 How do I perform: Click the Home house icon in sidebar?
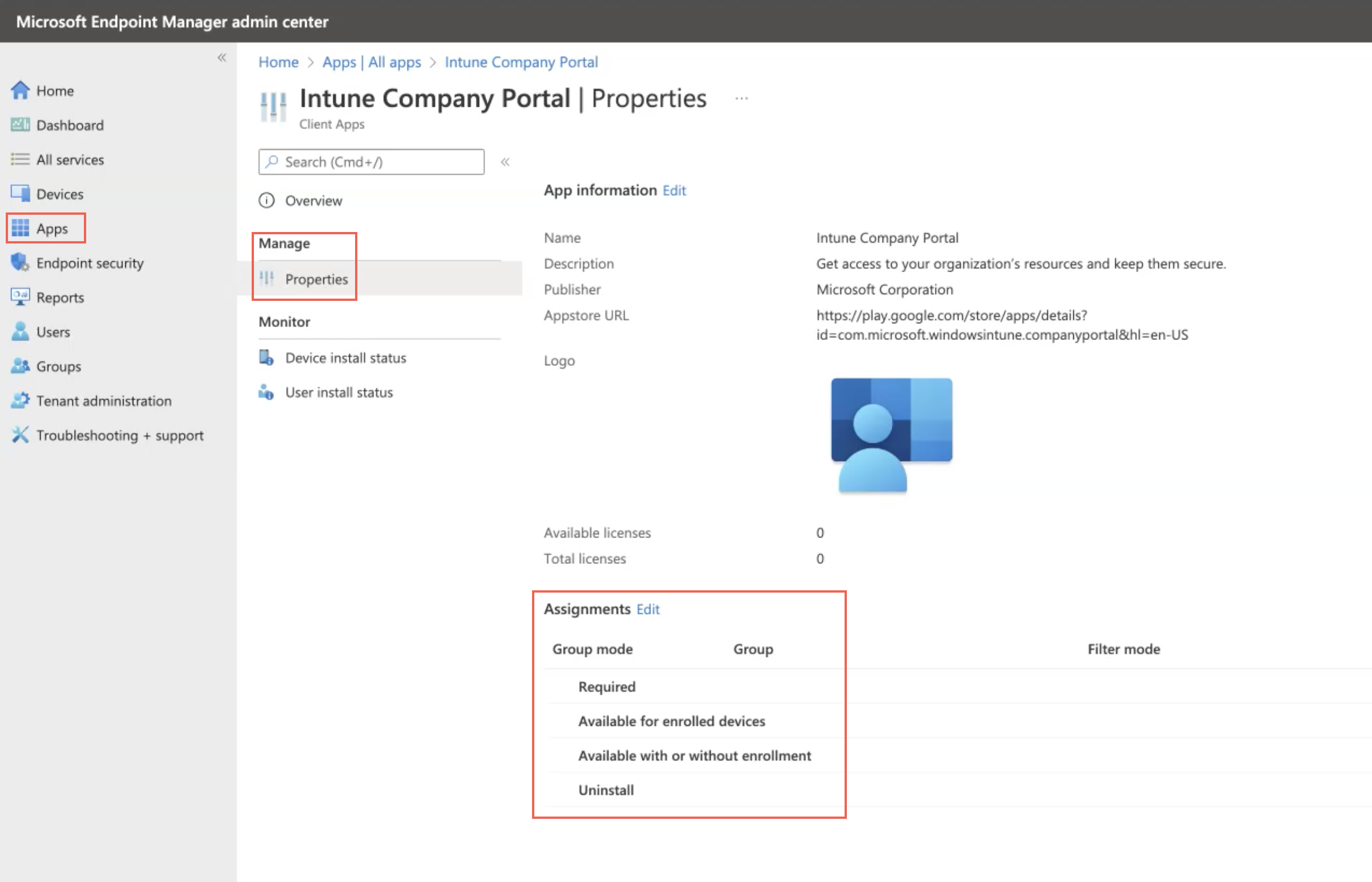coord(20,90)
